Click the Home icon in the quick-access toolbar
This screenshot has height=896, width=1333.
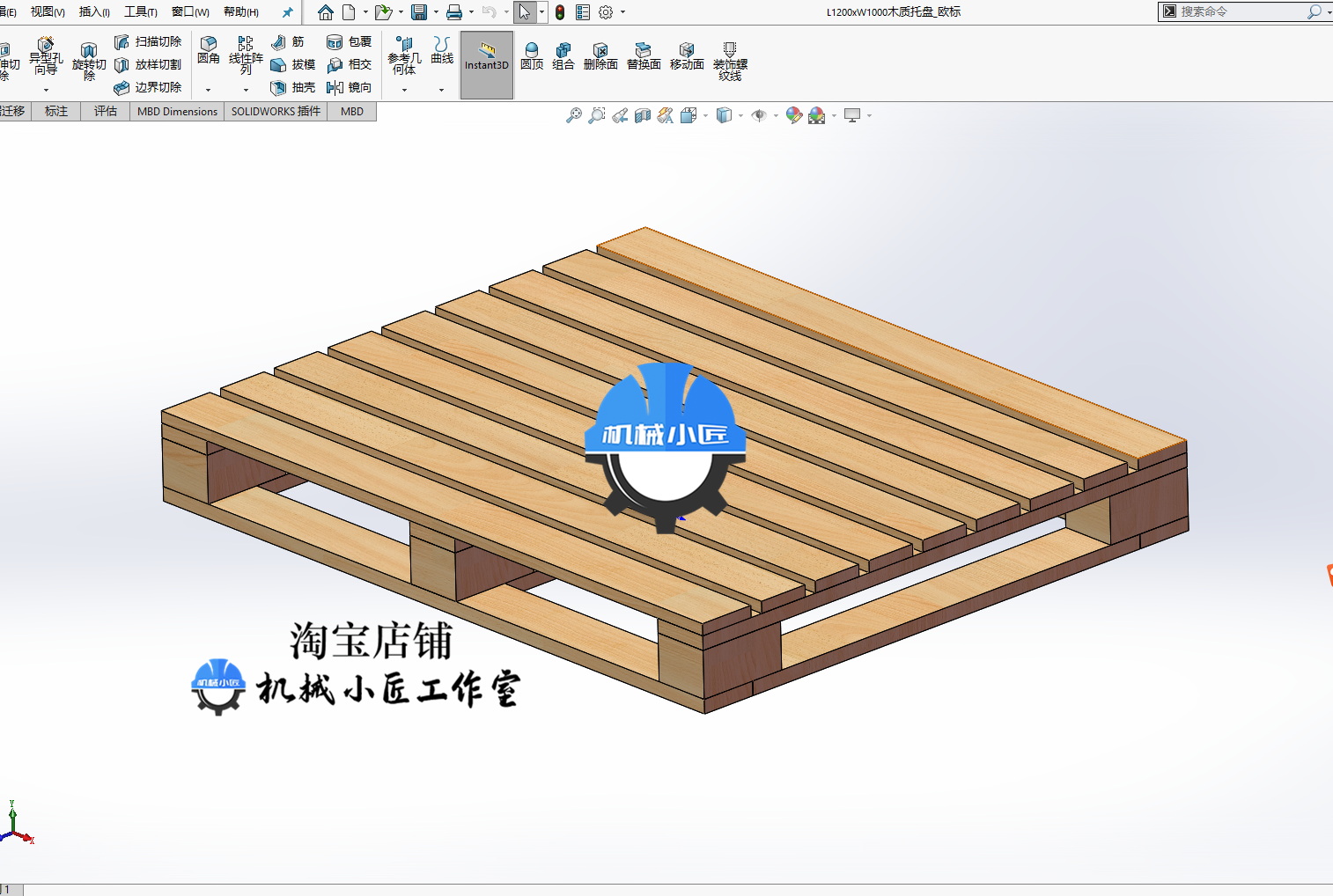(x=326, y=12)
